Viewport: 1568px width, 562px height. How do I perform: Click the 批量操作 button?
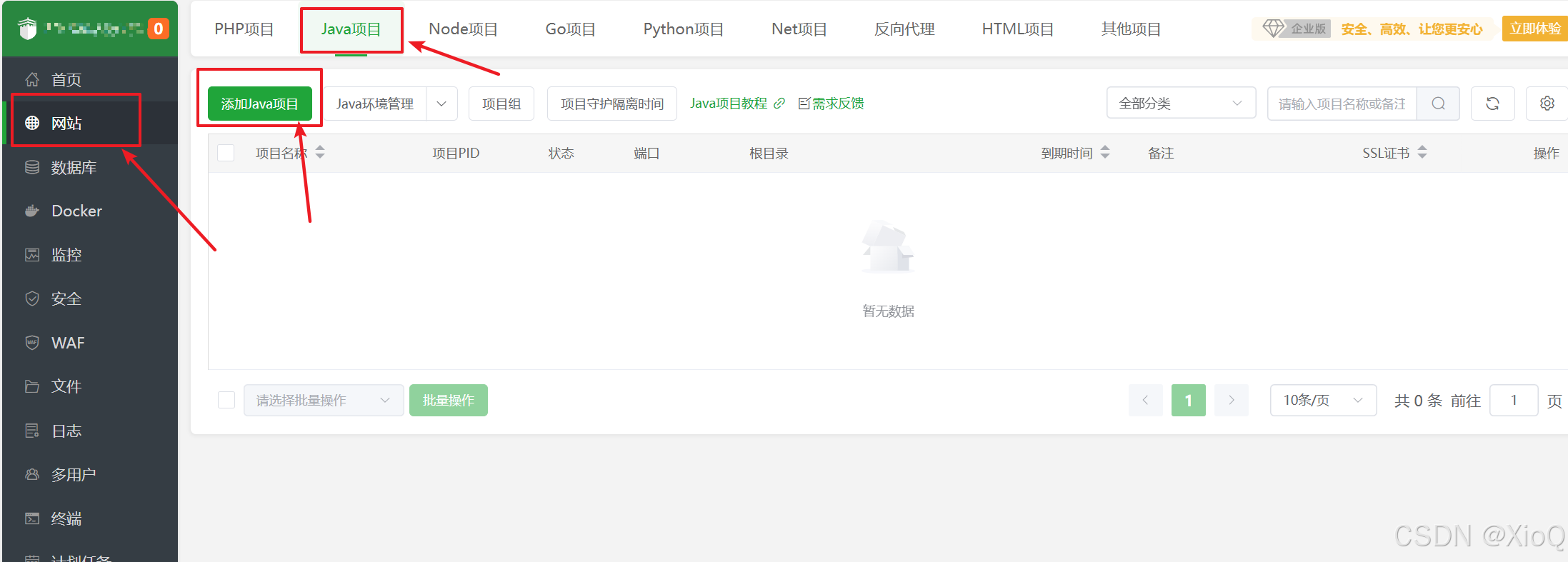click(x=449, y=400)
